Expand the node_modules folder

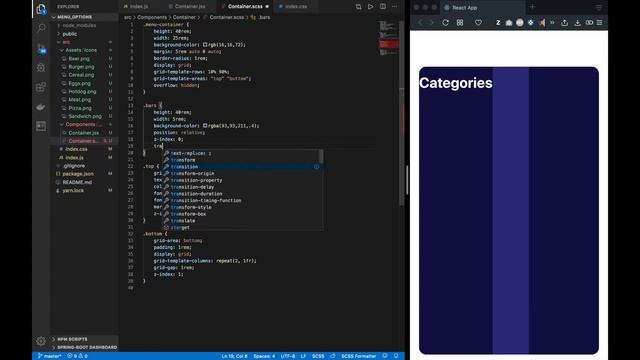(x=84, y=25)
